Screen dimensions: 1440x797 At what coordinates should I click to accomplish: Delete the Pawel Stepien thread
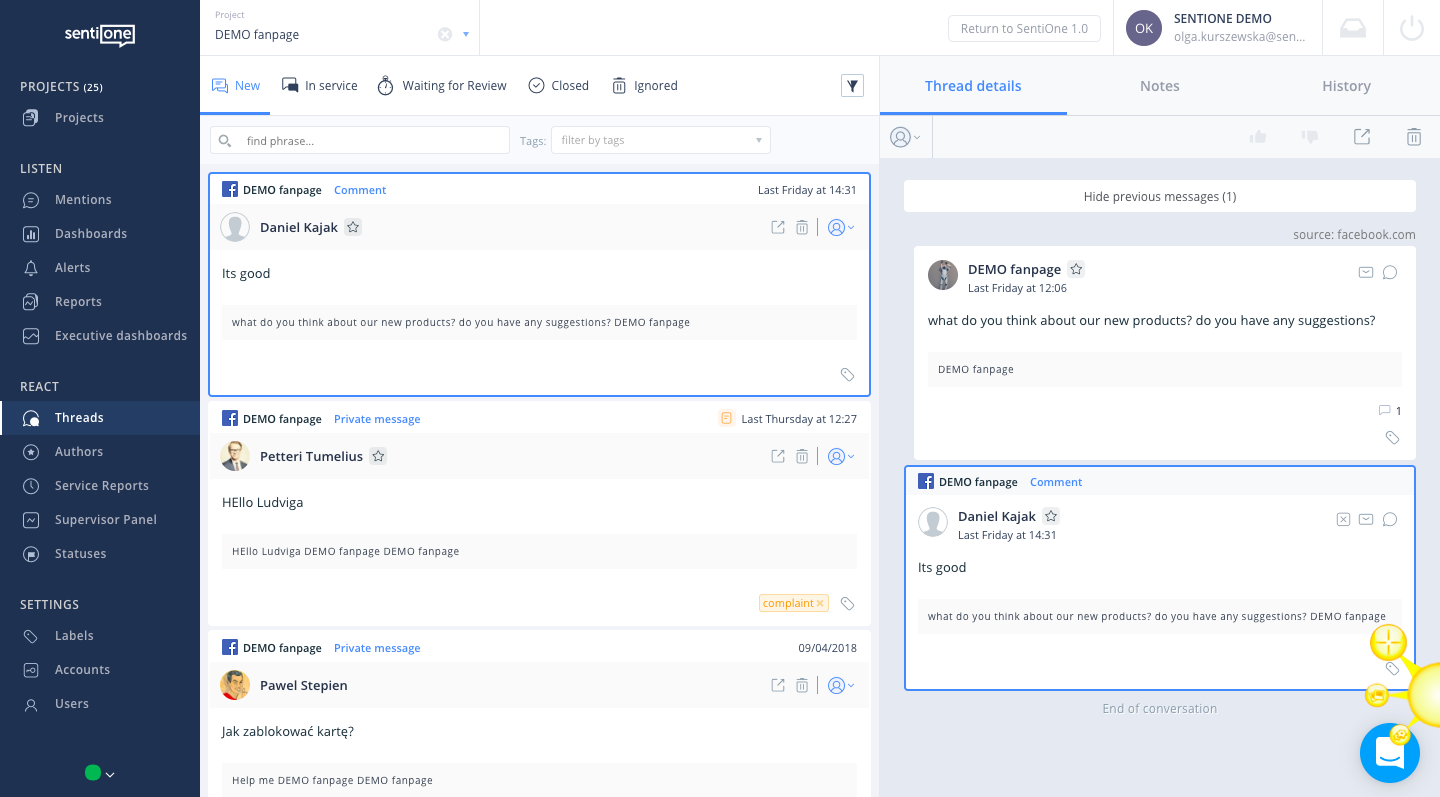(802, 686)
